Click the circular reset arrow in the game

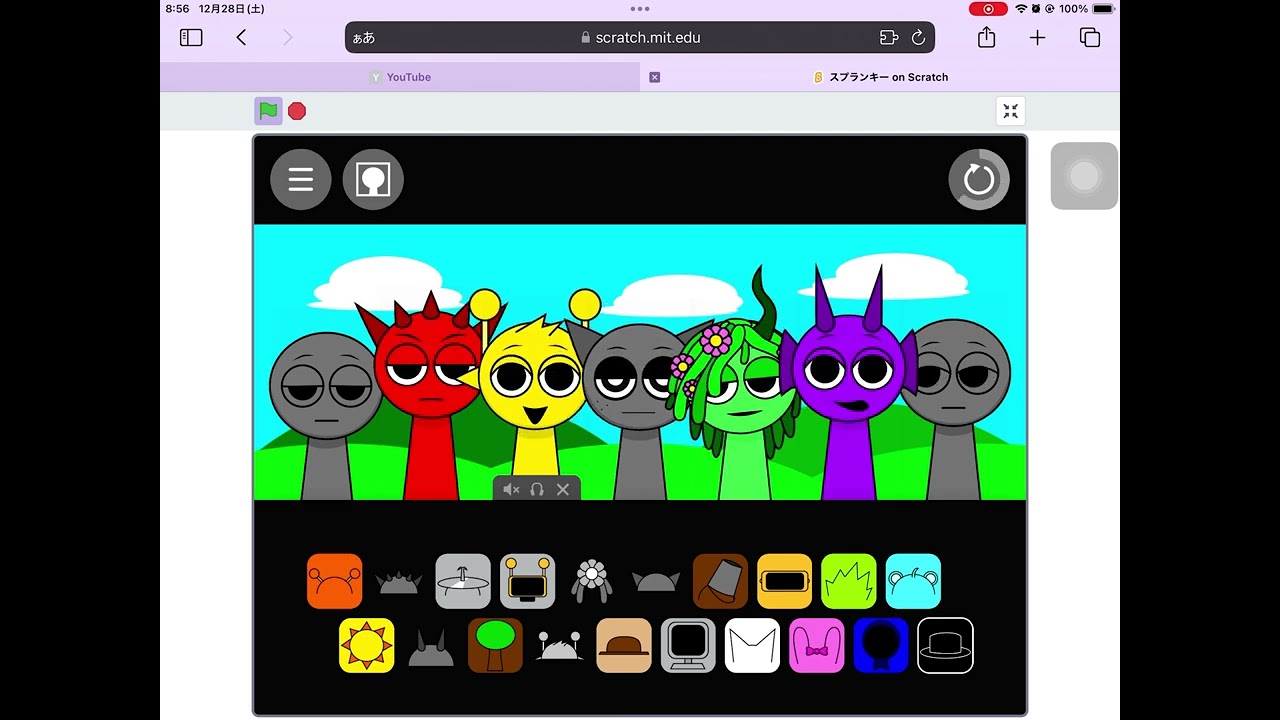979,180
